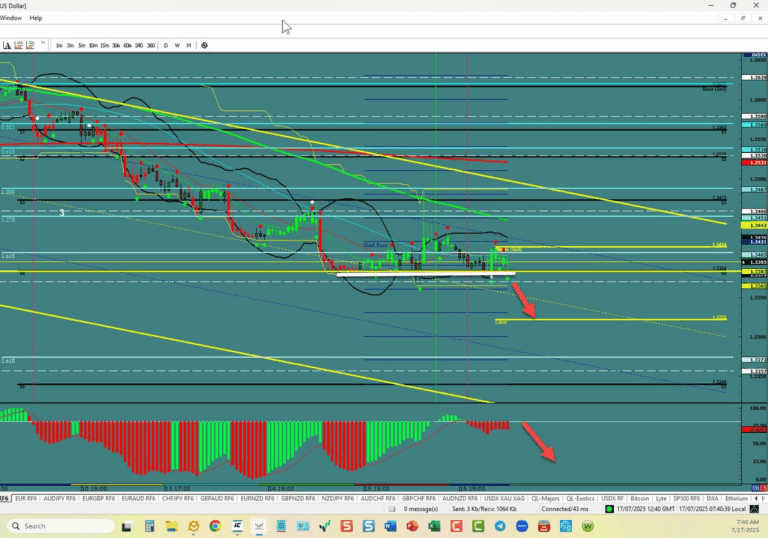Select the SP500 RF6 tab
Viewport: 768px width, 538px height.
coord(686,498)
